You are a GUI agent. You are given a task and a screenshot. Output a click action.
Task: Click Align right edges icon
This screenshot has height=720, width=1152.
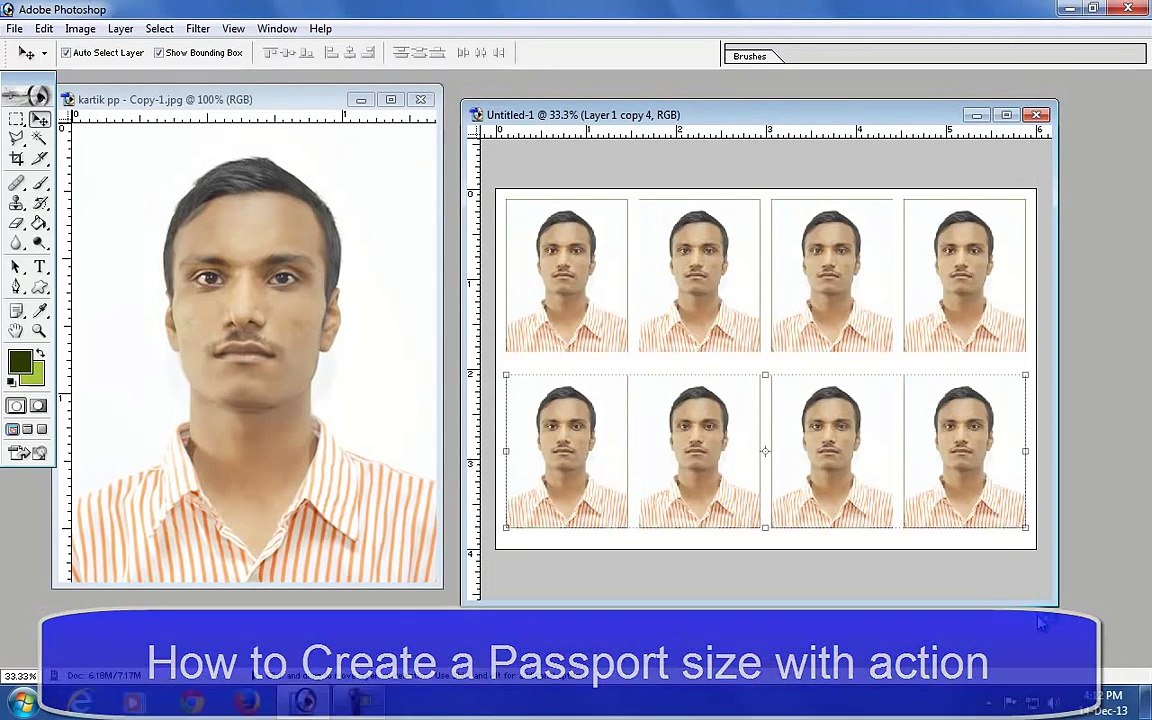(x=368, y=53)
